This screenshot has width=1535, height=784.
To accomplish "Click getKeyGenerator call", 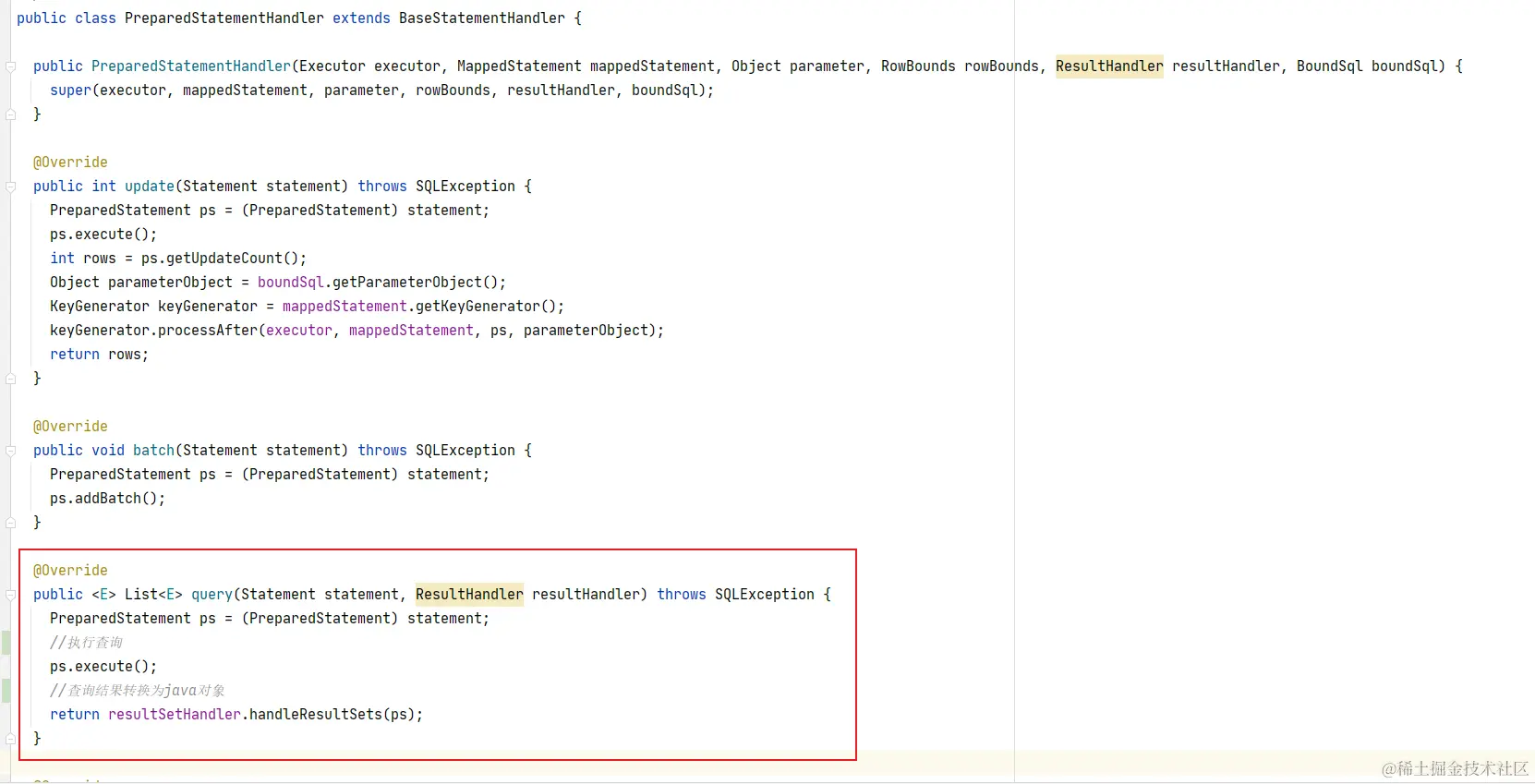I will coord(477,307).
